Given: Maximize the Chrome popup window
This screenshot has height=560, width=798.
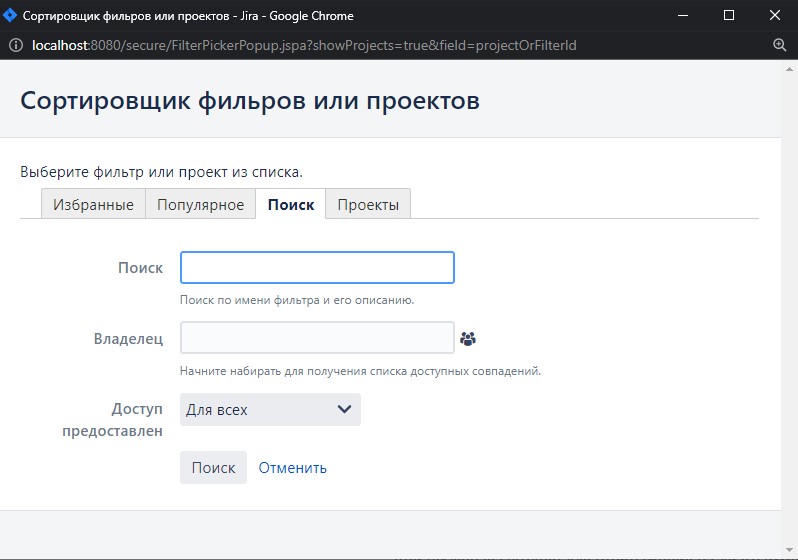Looking at the screenshot, I should coord(729,15).
